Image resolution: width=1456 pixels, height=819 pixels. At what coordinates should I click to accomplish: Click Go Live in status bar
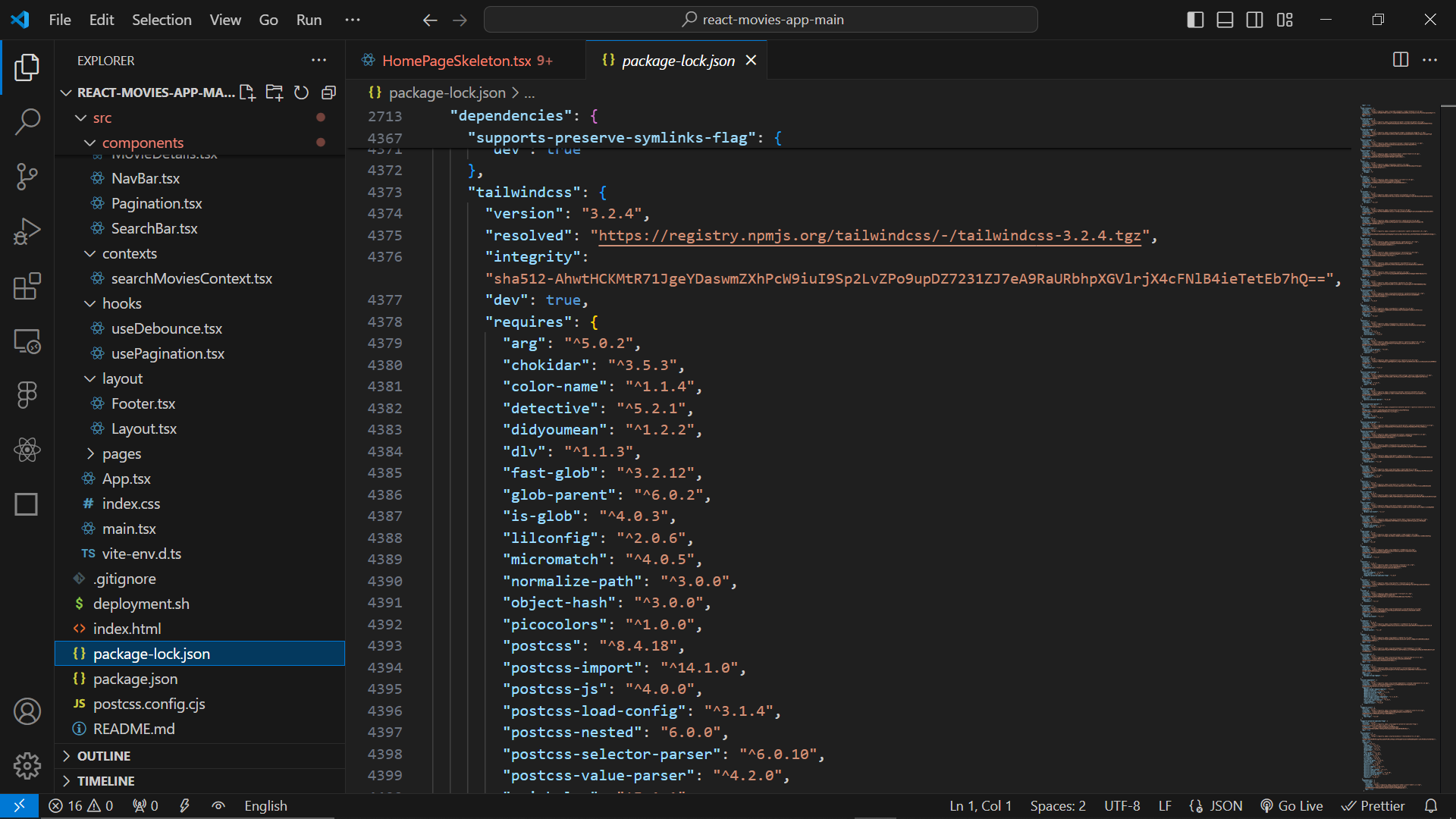(1291, 805)
